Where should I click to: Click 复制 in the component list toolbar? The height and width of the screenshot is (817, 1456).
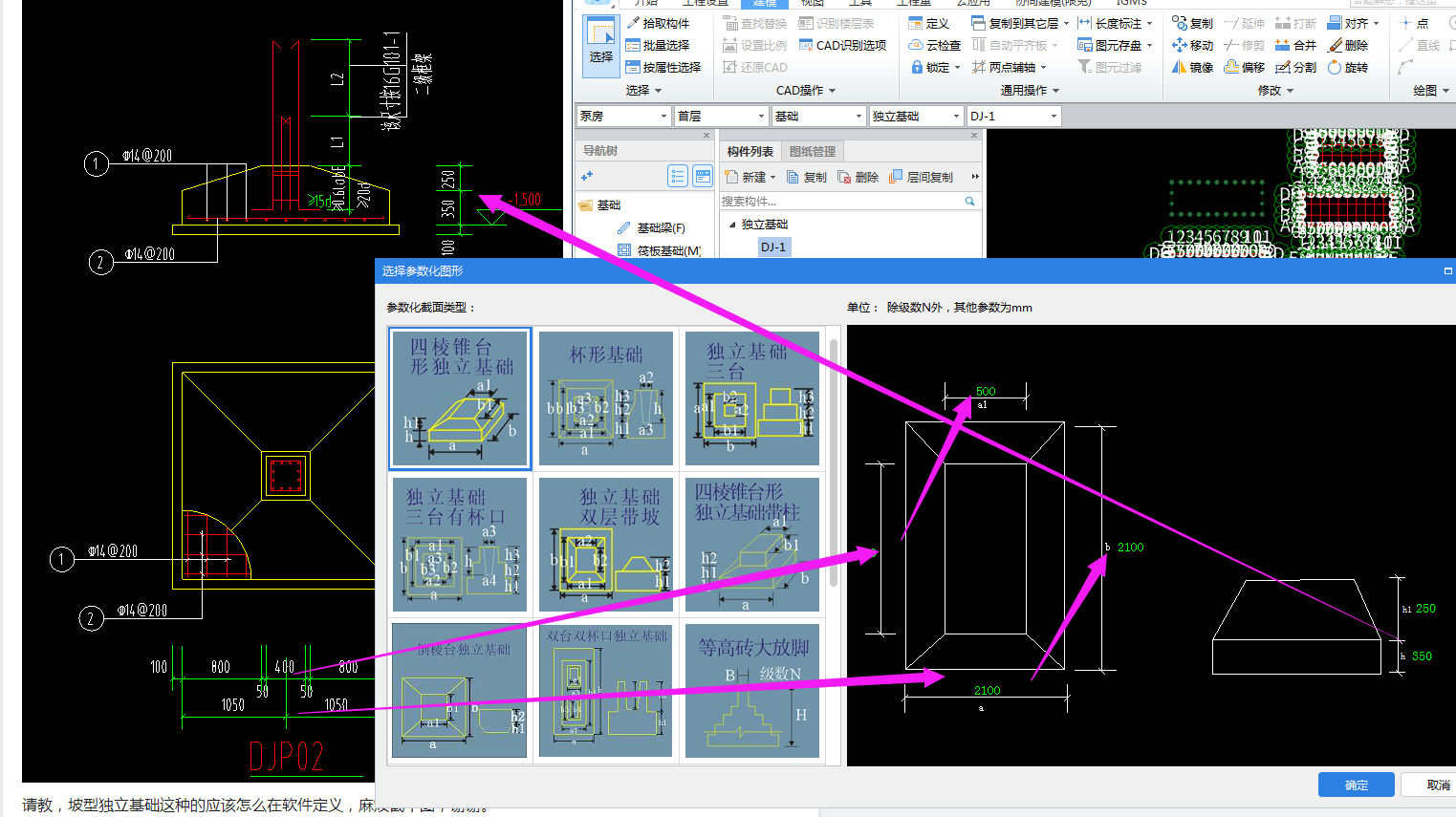point(807,177)
